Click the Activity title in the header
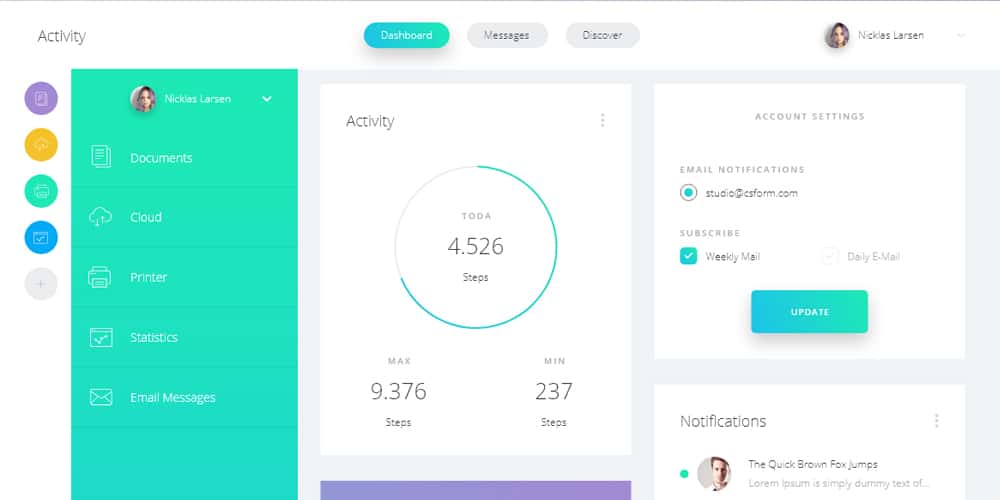1000x500 pixels. click(x=61, y=36)
